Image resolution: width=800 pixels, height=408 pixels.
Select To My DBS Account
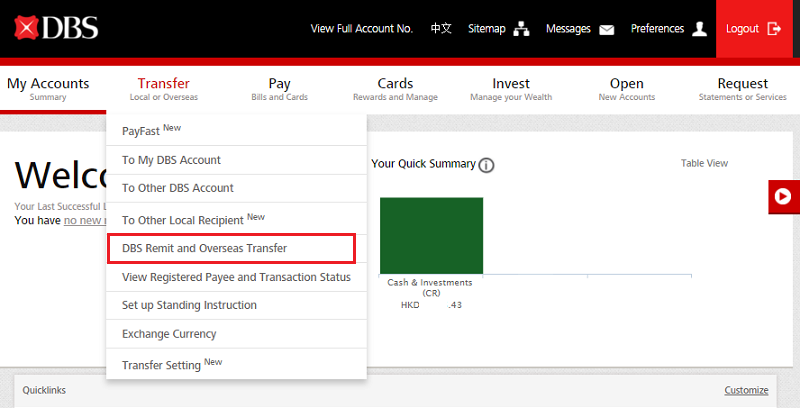[x=171, y=160]
